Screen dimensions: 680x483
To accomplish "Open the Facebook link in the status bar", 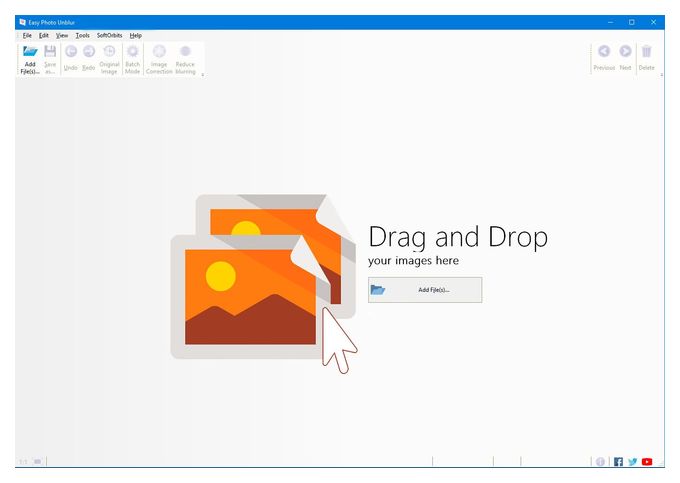I will (x=618, y=461).
